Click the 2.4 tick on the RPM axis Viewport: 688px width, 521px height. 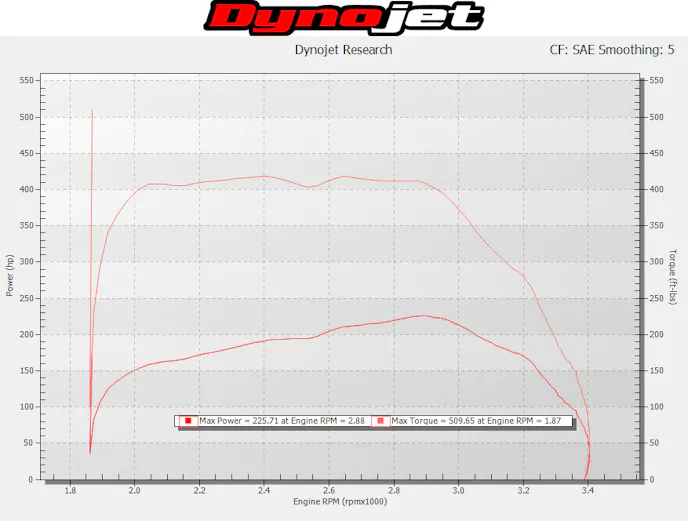(x=264, y=490)
